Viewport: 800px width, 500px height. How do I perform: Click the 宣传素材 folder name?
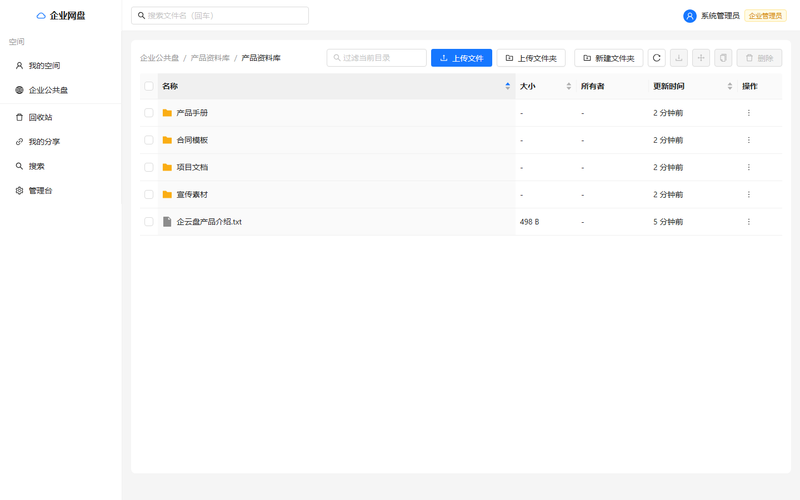pyautogui.click(x=192, y=194)
